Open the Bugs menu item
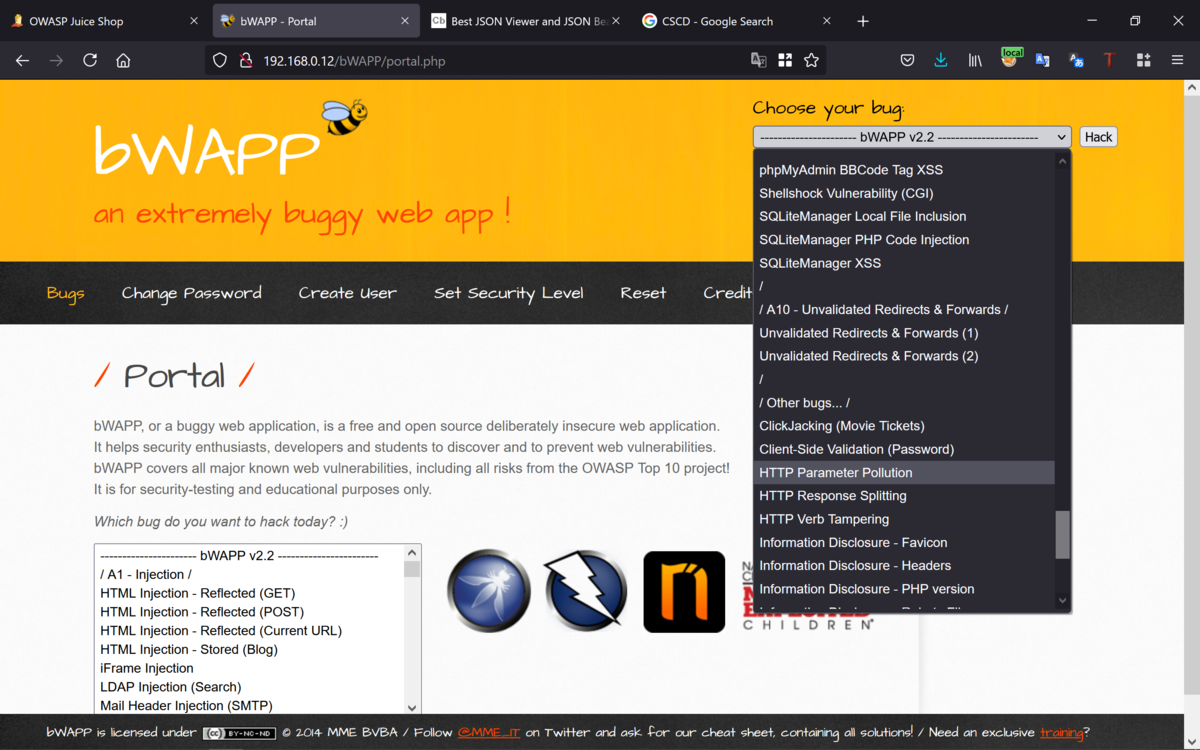Image resolution: width=1200 pixels, height=750 pixels. [x=66, y=293]
